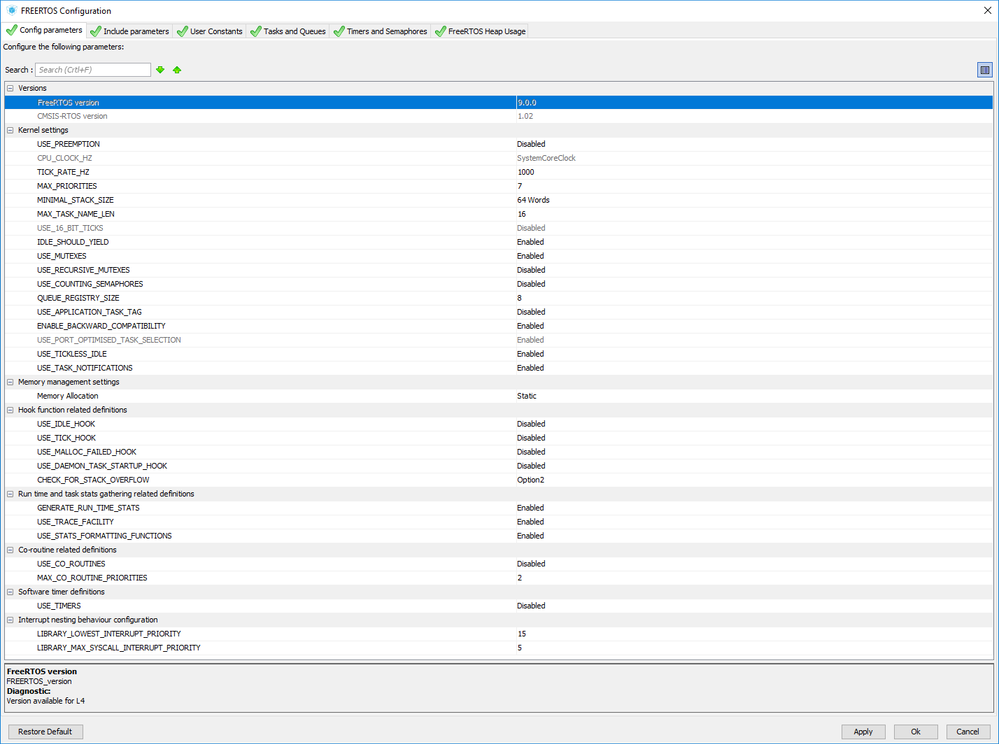Click the USE_TIMERS Disabled value
999x744 pixels.
(531, 607)
